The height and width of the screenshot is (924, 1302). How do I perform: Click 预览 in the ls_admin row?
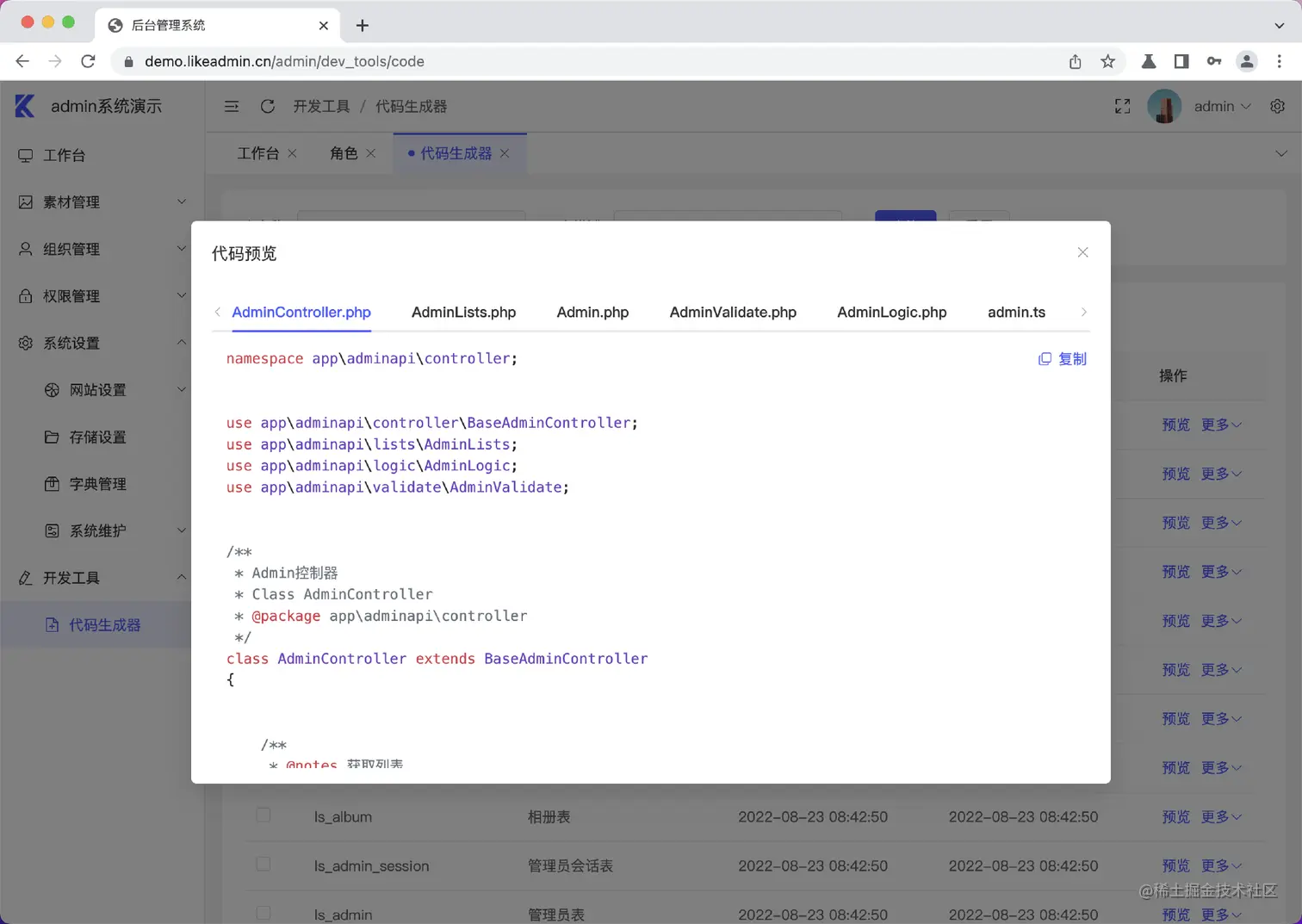1175,915
